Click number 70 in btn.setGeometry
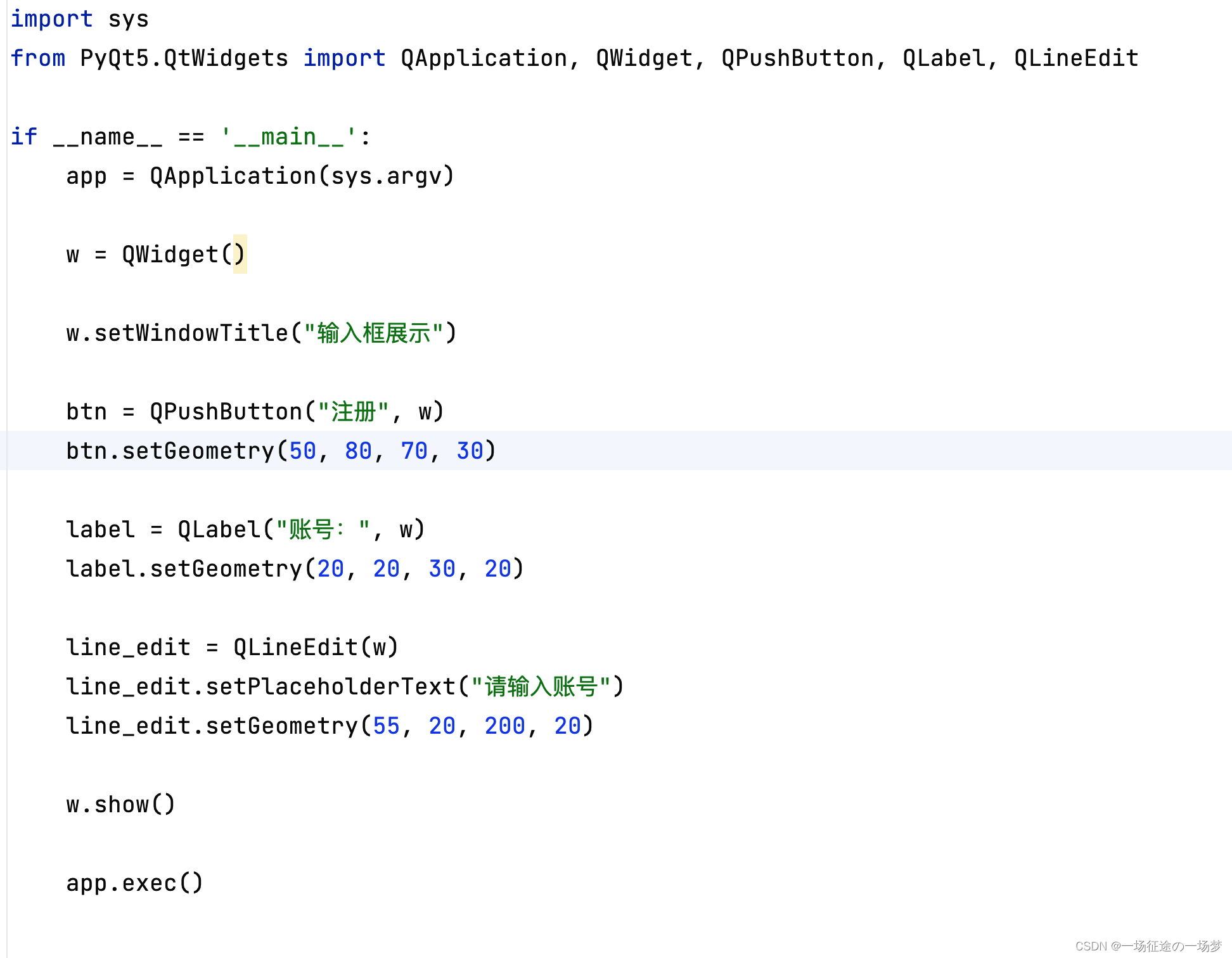The height and width of the screenshot is (958, 1232). 414,451
